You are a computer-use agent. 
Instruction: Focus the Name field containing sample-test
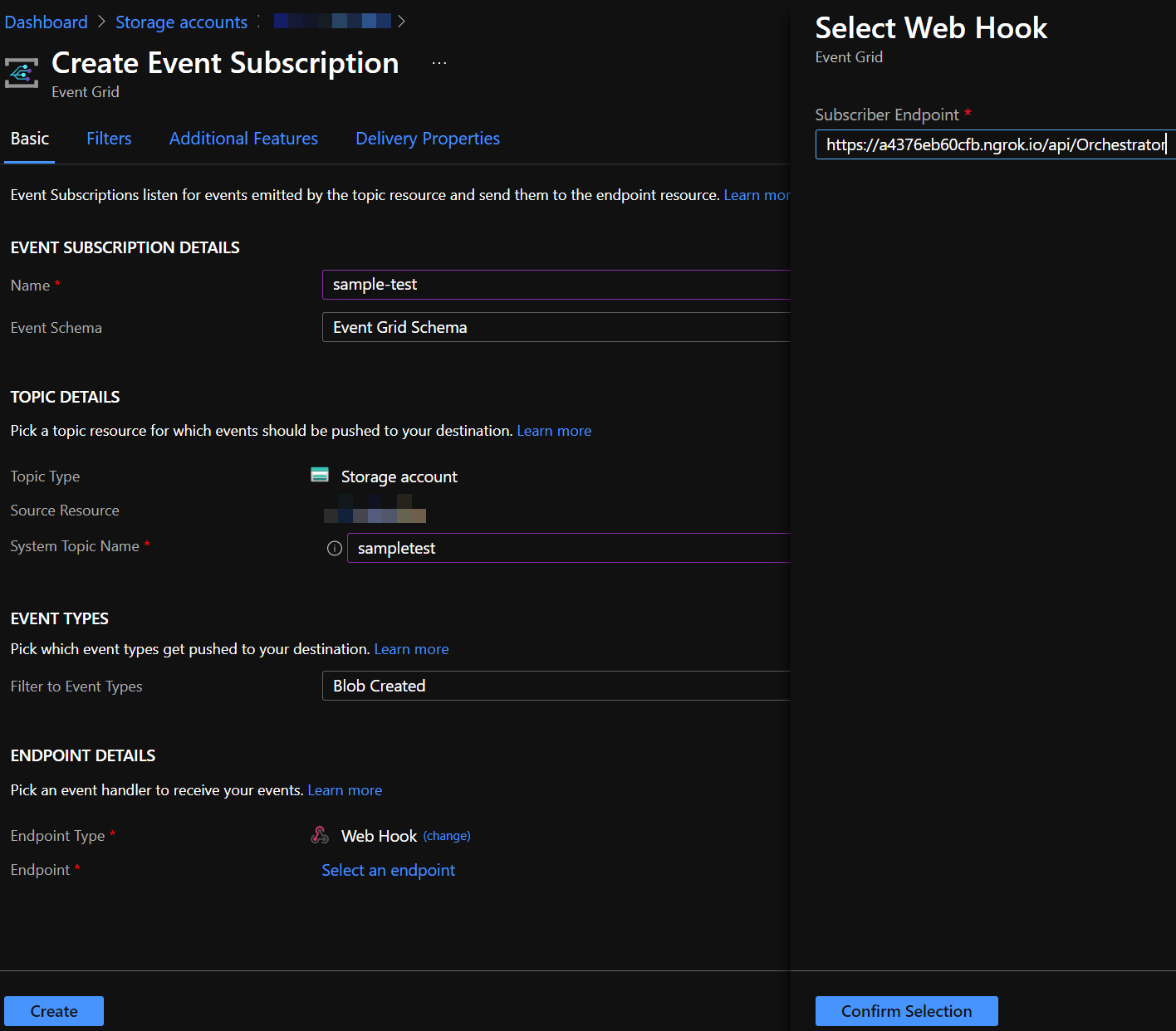[x=556, y=285]
